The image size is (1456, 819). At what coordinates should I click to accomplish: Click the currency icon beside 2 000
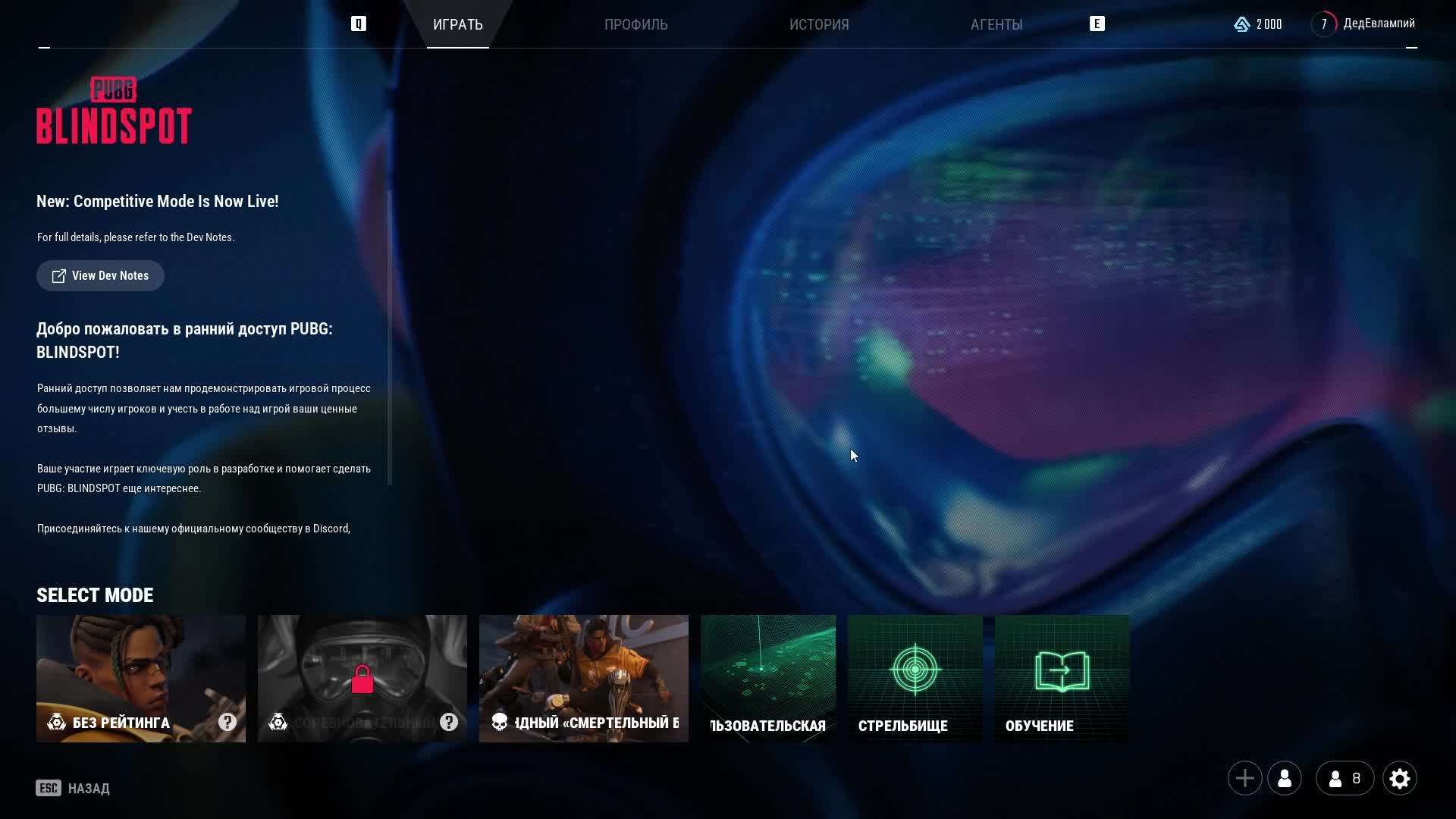[x=1241, y=24]
